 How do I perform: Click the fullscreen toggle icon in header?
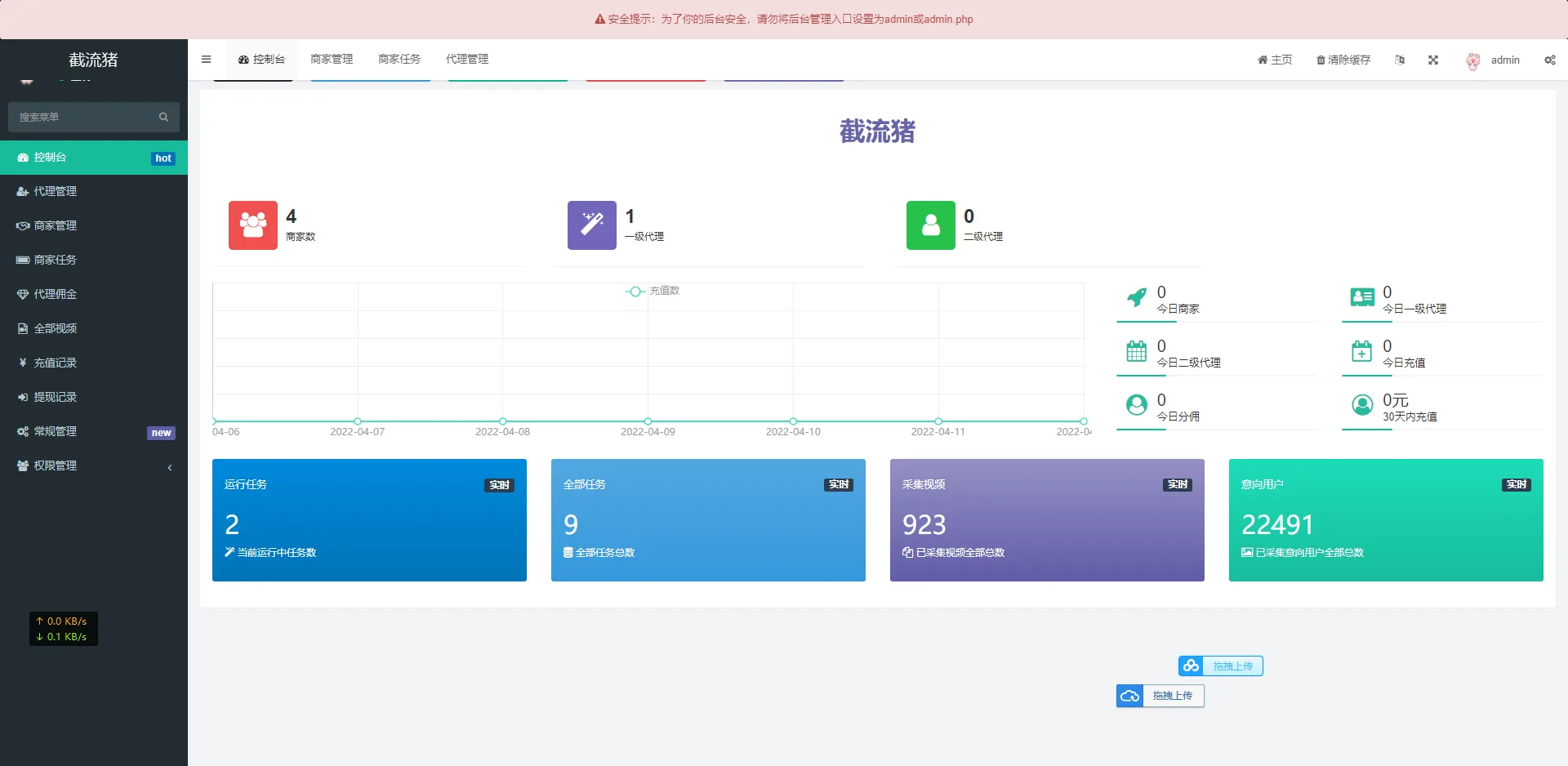[x=1433, y=60]
